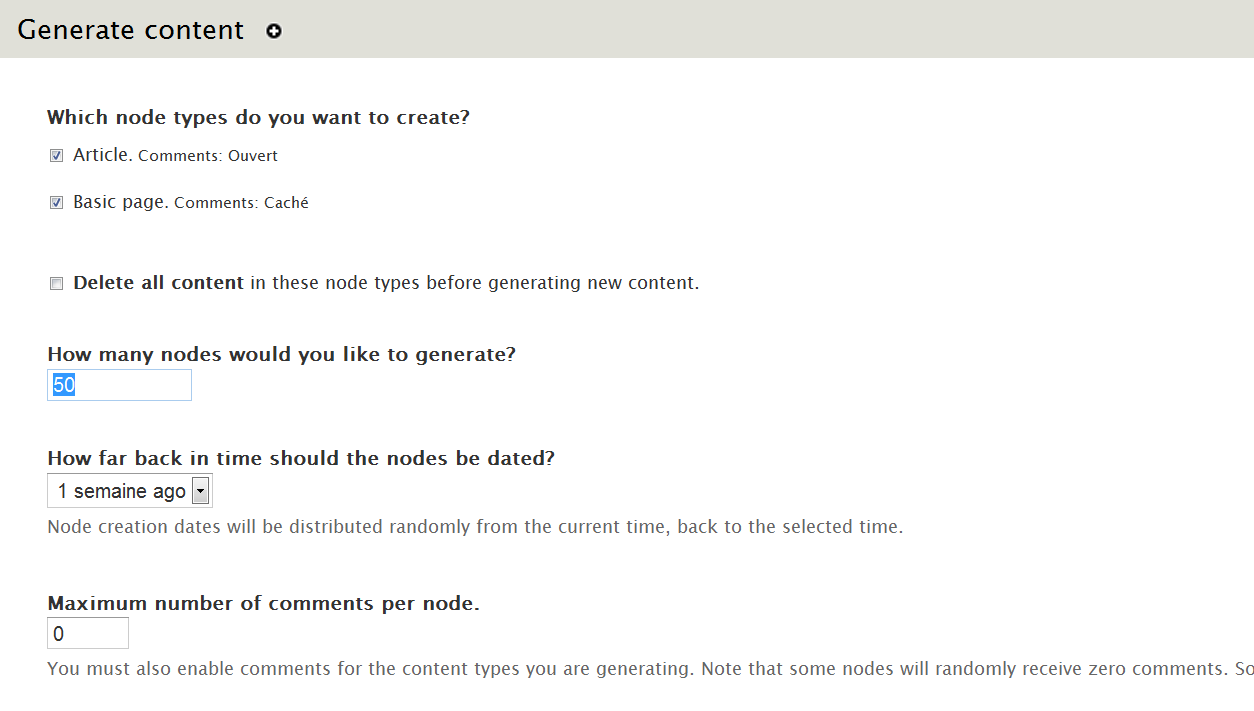1254x711 pixels.
Task: Click 'Maximum number of comments per node' label
Action: pyautogui.click(x=263, y=603)
